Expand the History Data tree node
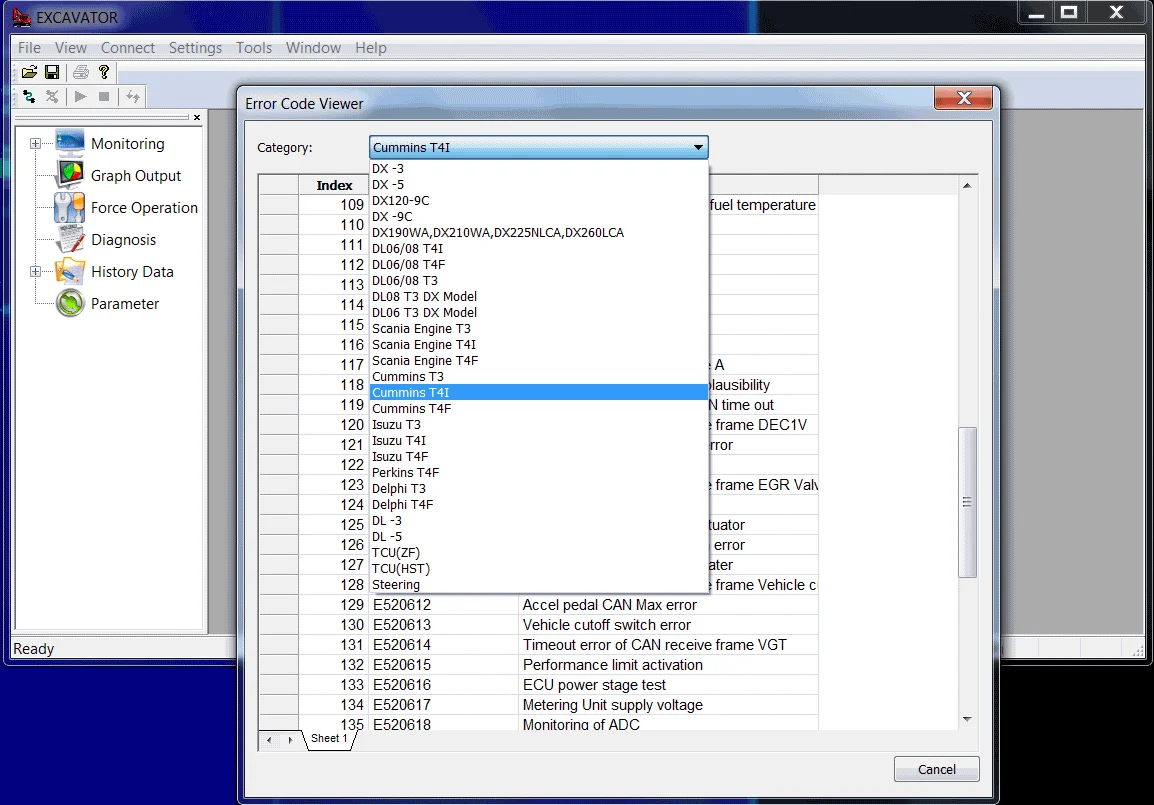This screenshot has width=1154, height=805. [x=36, y=272]
